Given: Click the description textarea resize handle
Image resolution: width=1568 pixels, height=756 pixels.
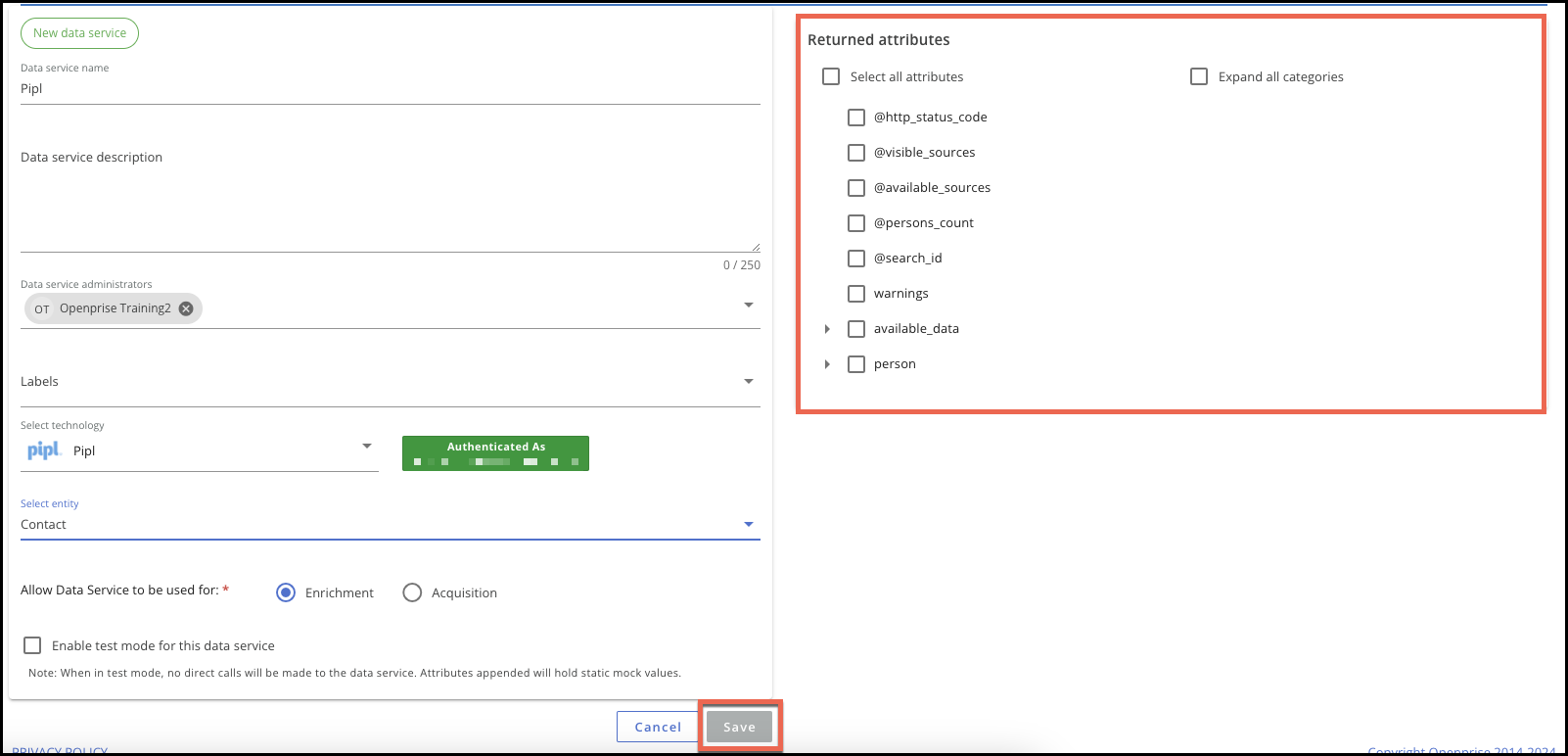Looking at the screenshot, I should click(x=756, y=248).
